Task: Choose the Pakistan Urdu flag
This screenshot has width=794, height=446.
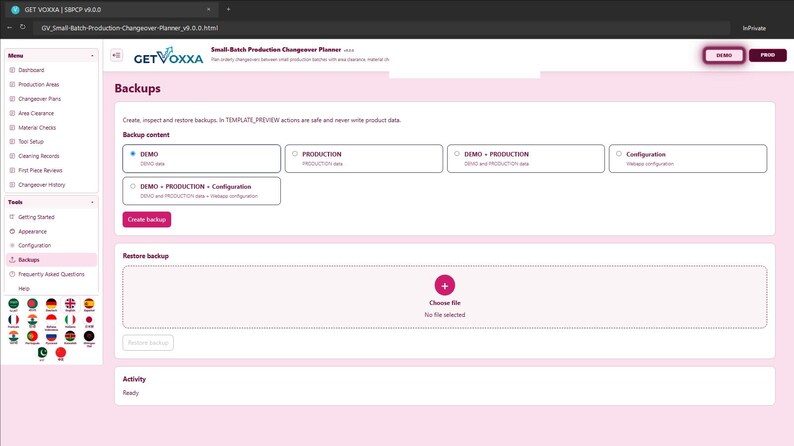Action: point(42,353)
